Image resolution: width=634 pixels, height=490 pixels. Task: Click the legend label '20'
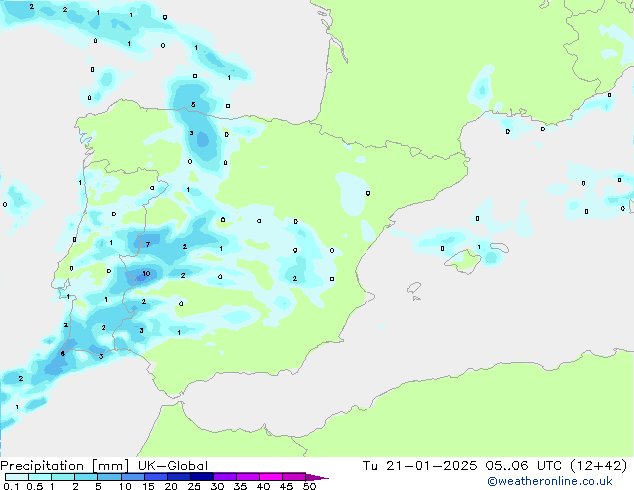pyautogui.click(x=171, y=486)
